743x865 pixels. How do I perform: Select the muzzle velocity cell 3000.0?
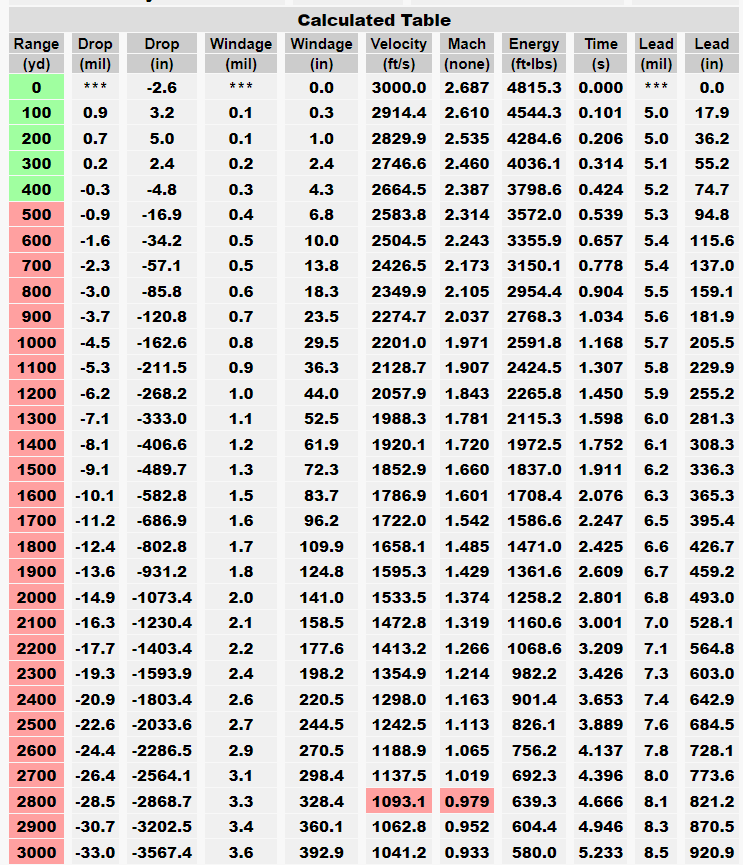[x=398, y=87]
